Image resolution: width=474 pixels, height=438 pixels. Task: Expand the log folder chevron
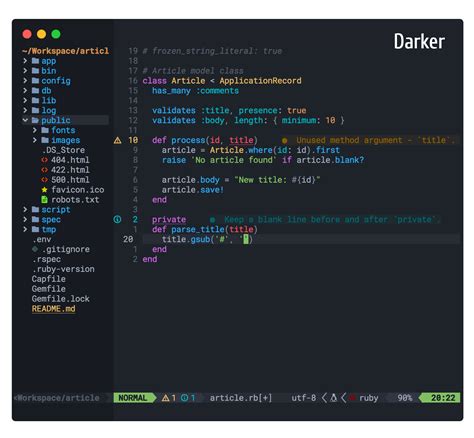25,110
